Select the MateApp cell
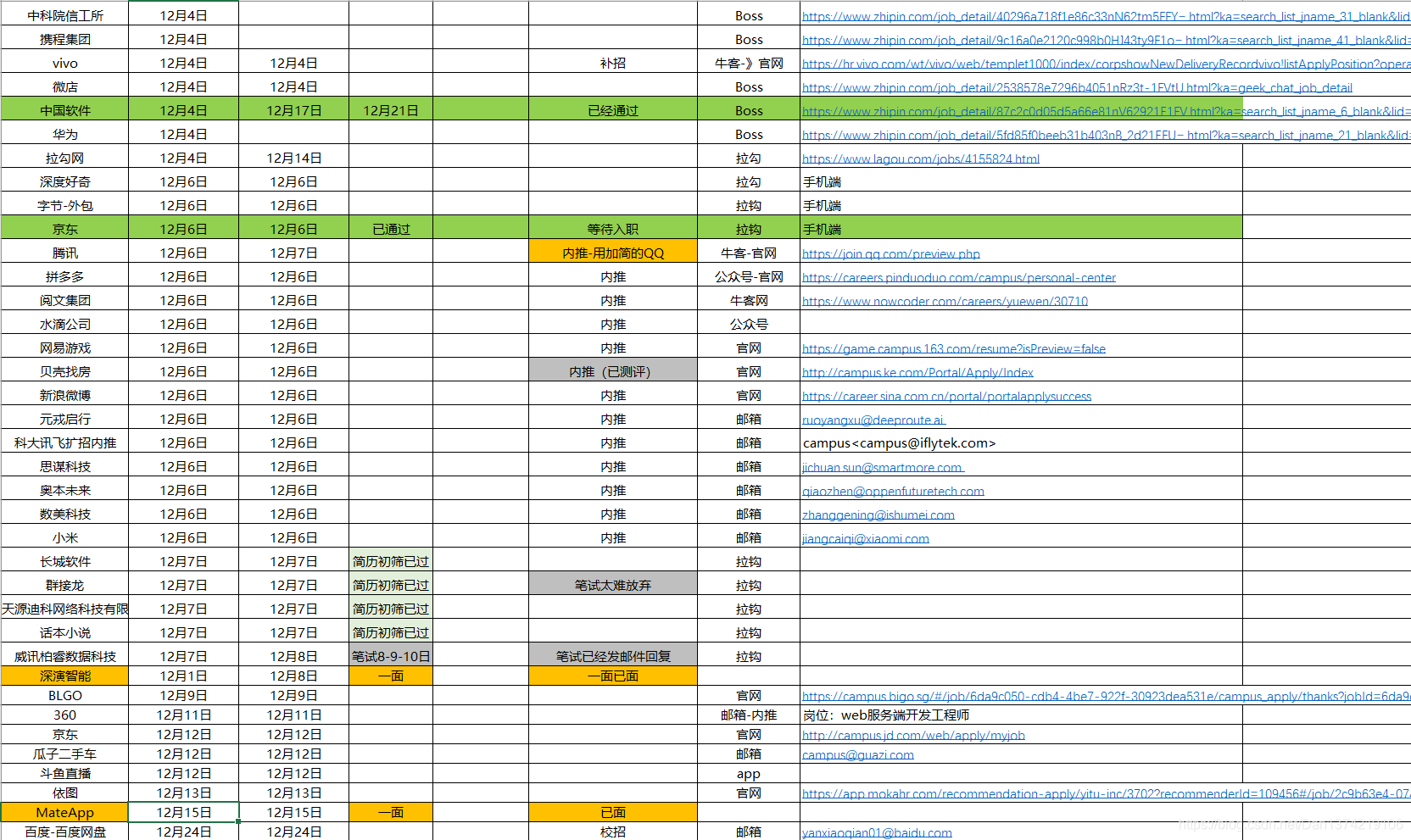This screenshot has width=1411, height=840. click(x=64, y=812)
